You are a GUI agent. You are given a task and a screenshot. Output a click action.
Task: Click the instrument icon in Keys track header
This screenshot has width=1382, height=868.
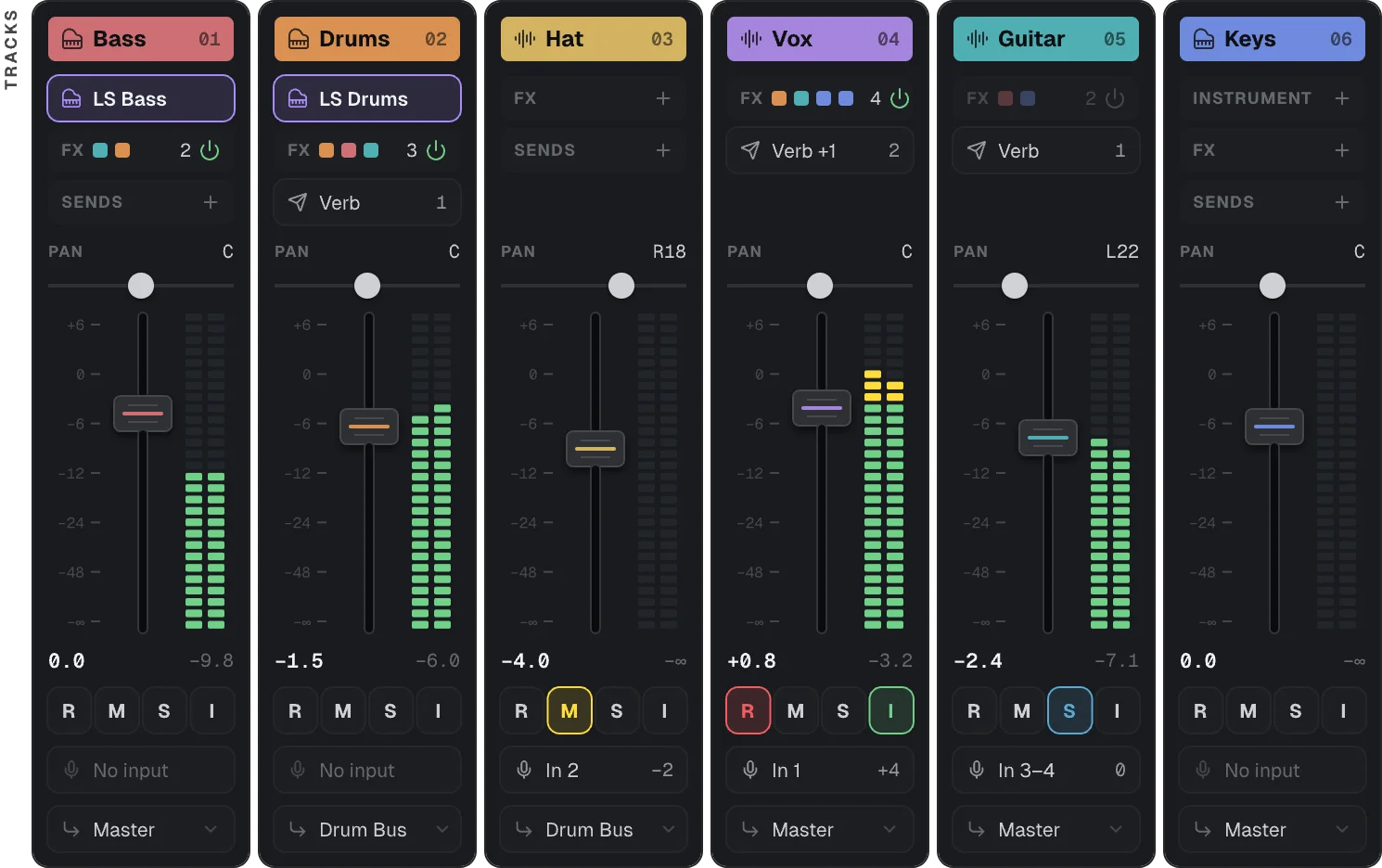click(x=1204, y=39)
